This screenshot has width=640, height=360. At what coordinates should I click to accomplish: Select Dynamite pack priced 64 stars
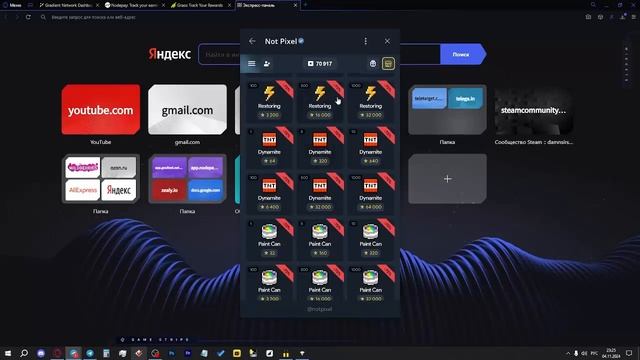pyautogui.click(x=269, y=147)
